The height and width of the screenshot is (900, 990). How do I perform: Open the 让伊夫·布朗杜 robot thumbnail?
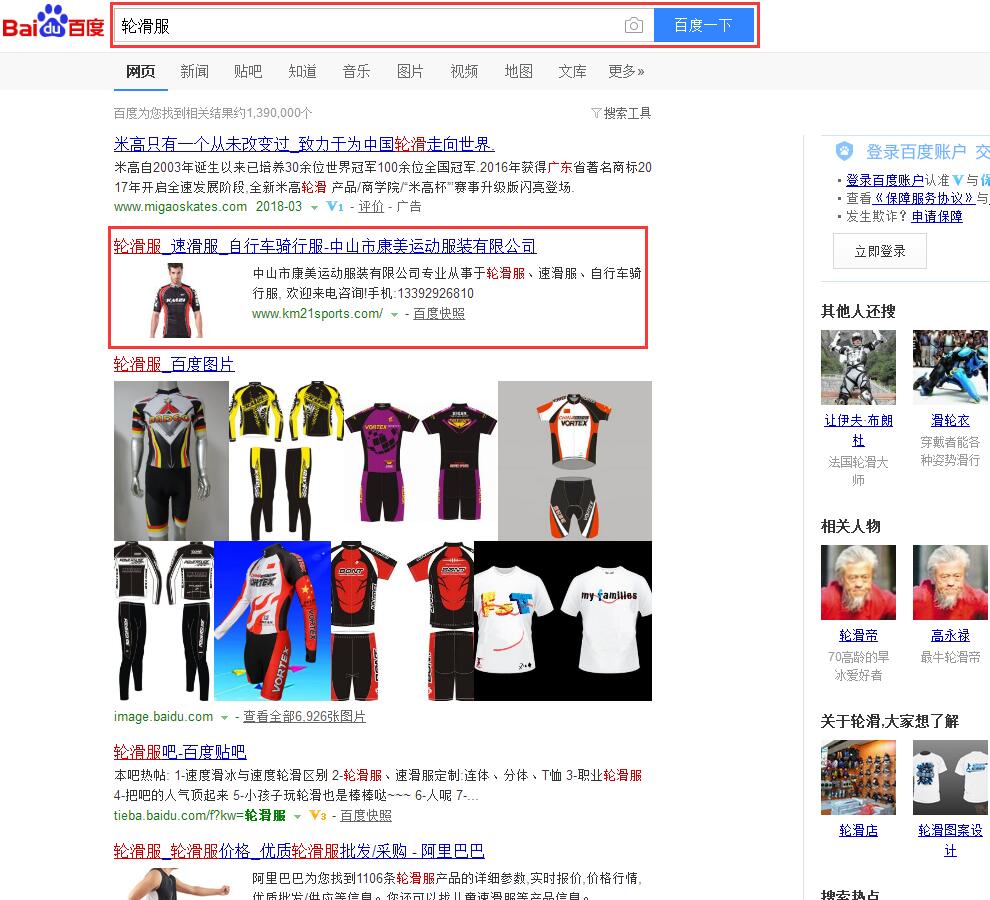[858, 367]
